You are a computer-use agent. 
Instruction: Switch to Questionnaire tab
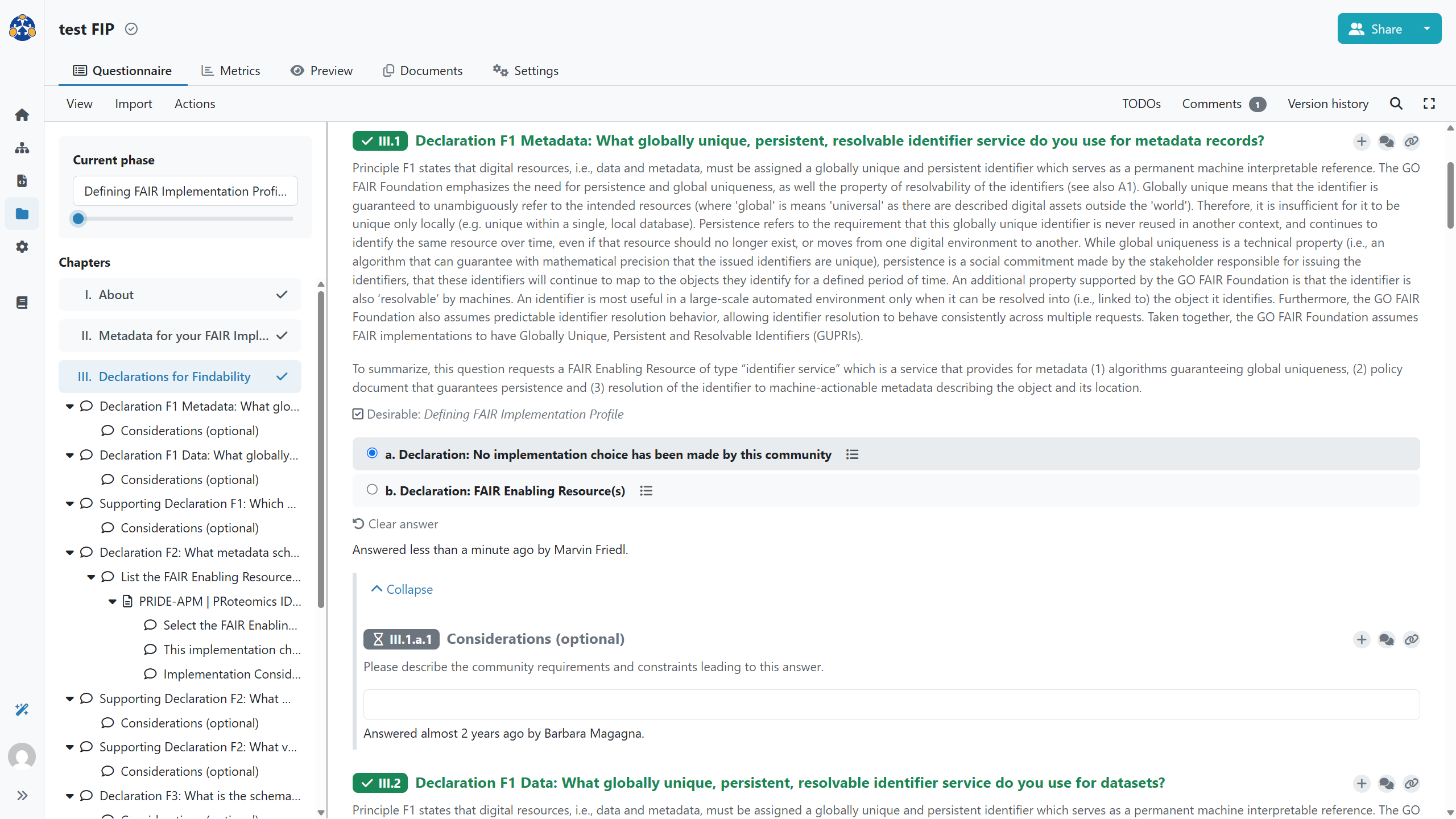point(123,71)
